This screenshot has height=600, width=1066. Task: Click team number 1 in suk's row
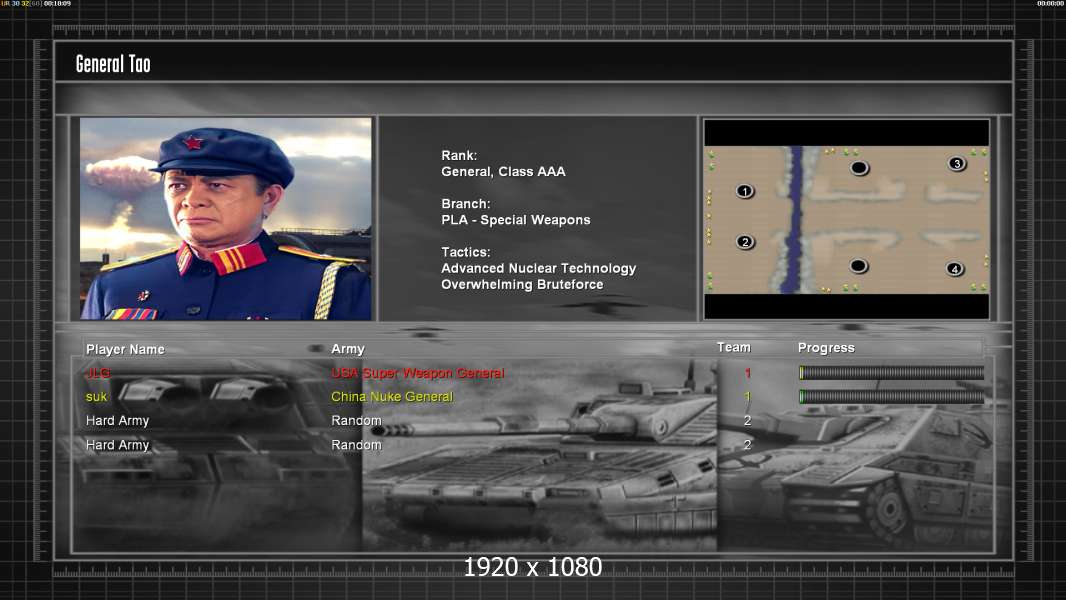[x=748, y=397]
